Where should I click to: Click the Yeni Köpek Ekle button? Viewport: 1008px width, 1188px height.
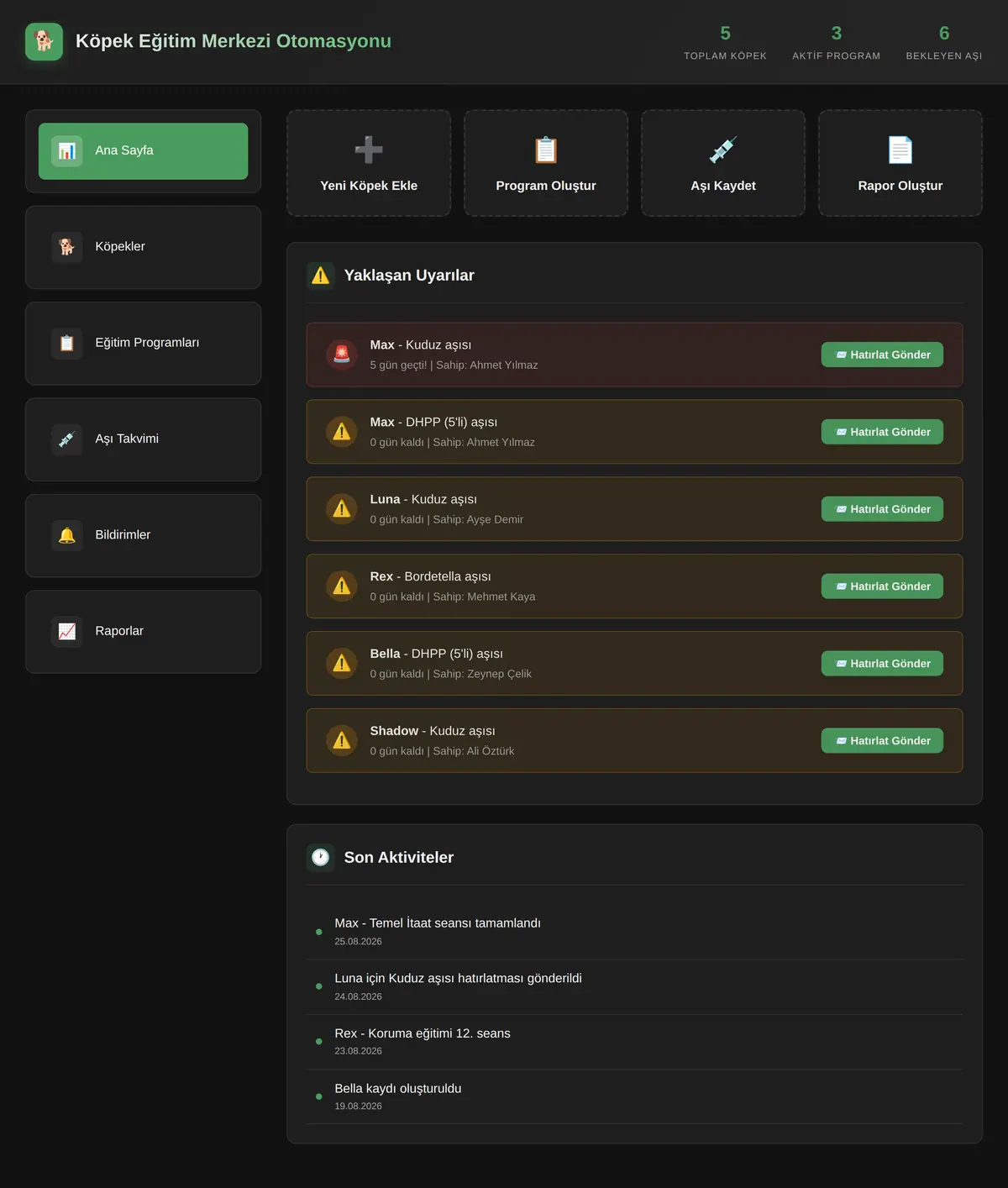[x=369, y=163]
